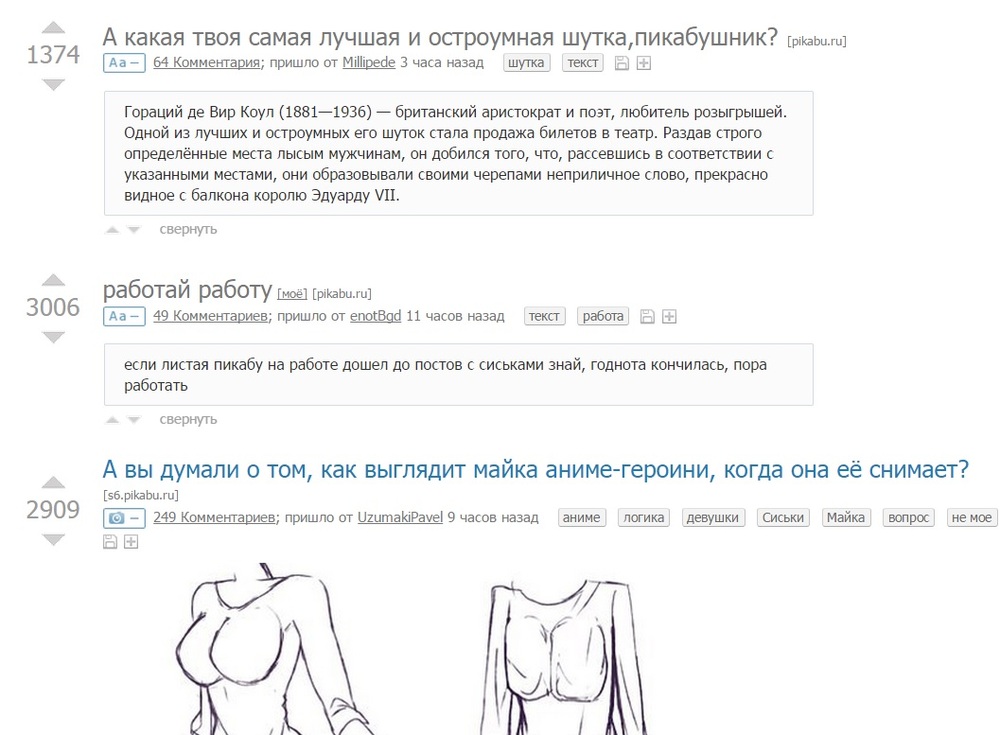Image resolution: width=1000 pixels, height=735 pixels.
Task: Save the шутка post with floppy icon
Action: 622,63
